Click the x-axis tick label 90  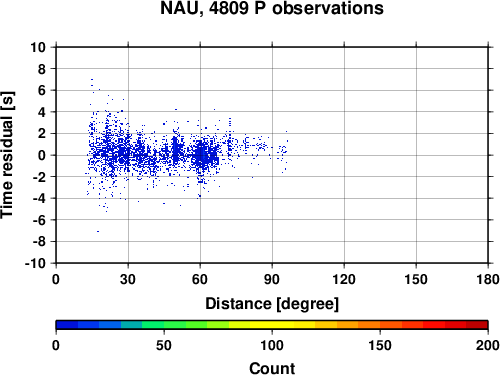(272, 279)
